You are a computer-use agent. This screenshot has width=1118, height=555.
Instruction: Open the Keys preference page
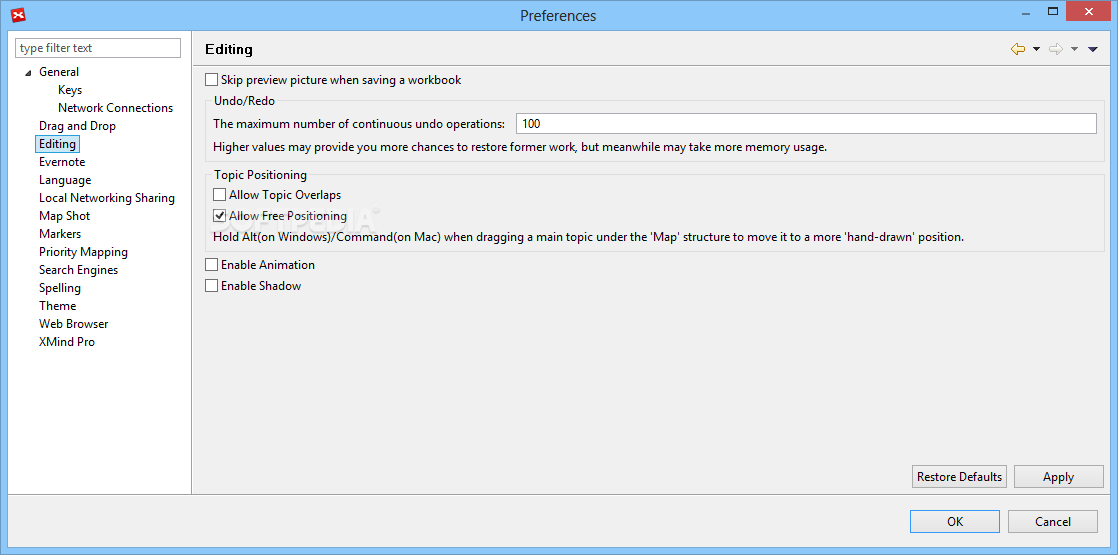point(70,90)
